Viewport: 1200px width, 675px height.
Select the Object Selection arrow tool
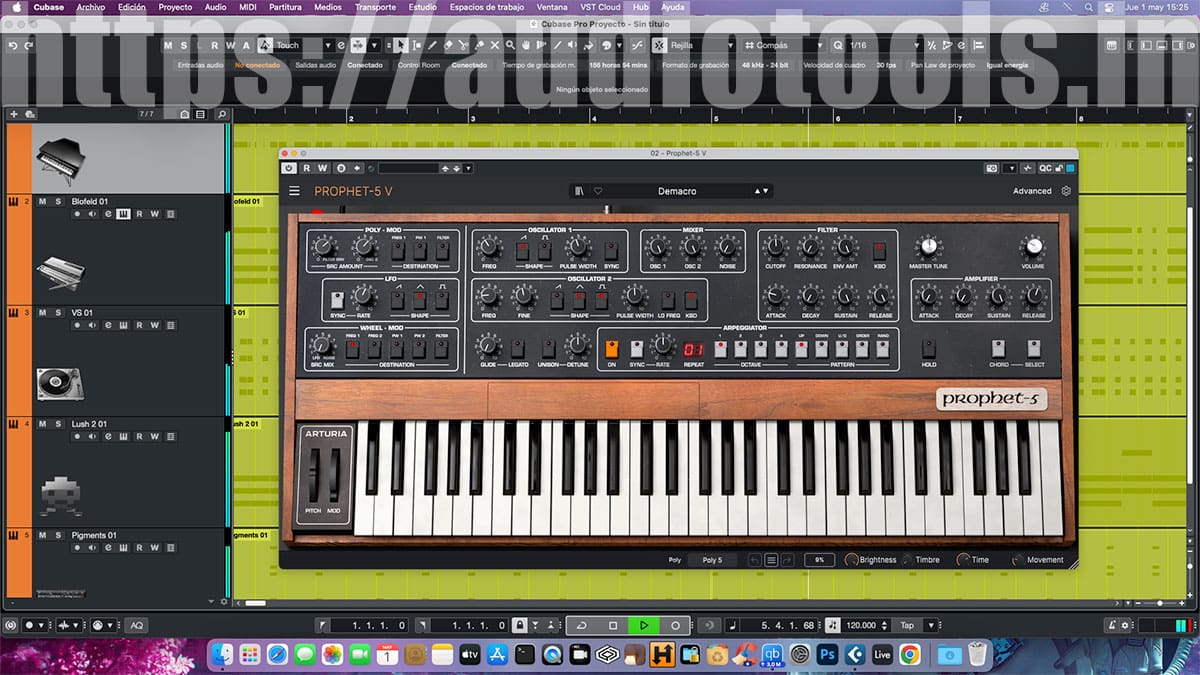(400, 45)
